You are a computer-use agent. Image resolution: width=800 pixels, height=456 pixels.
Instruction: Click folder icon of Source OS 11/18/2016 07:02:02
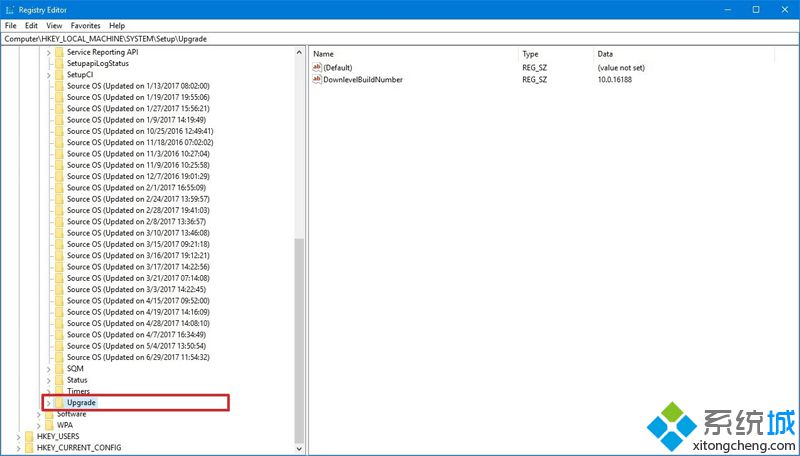[59, 142]
